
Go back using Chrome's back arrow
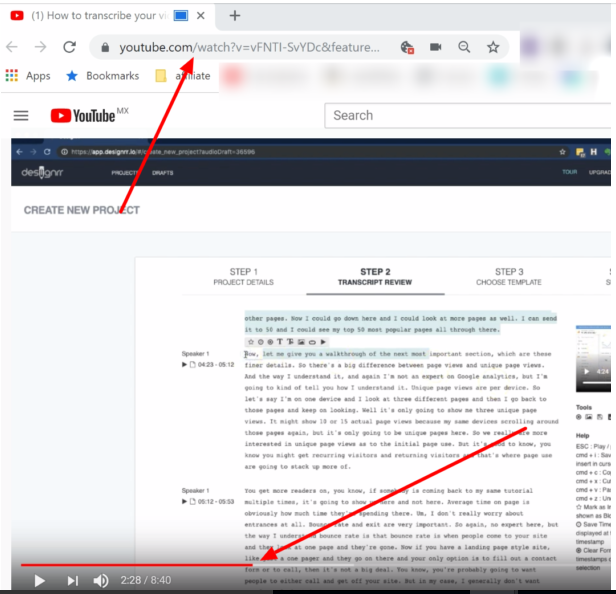click(12, 47)
